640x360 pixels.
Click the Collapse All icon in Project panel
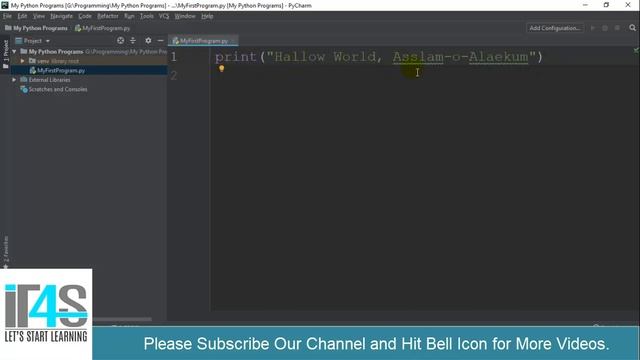(133, 40)
